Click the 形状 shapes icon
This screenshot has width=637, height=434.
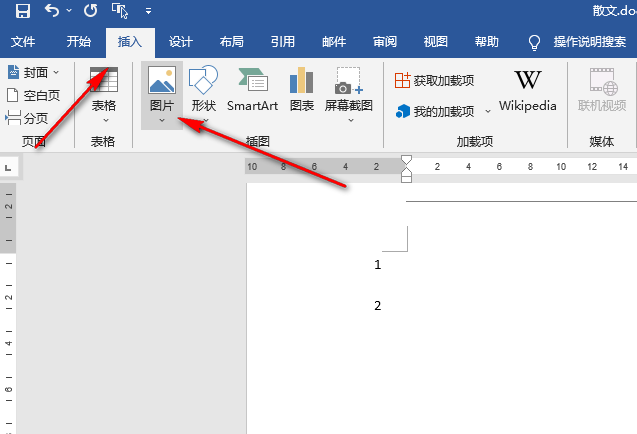203,80
